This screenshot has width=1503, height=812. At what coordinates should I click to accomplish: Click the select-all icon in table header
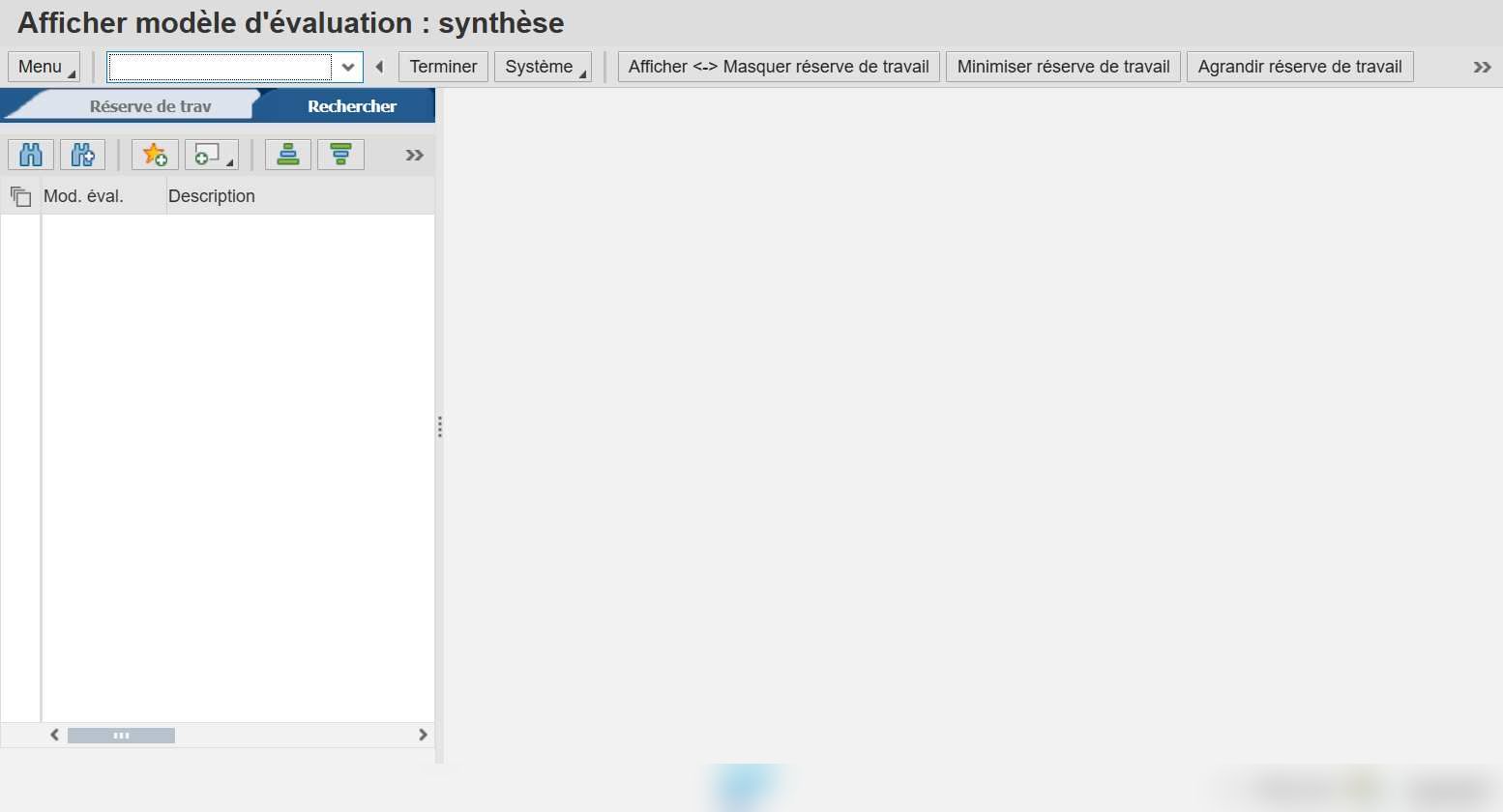pyautogui.click(x=20, y=196)
